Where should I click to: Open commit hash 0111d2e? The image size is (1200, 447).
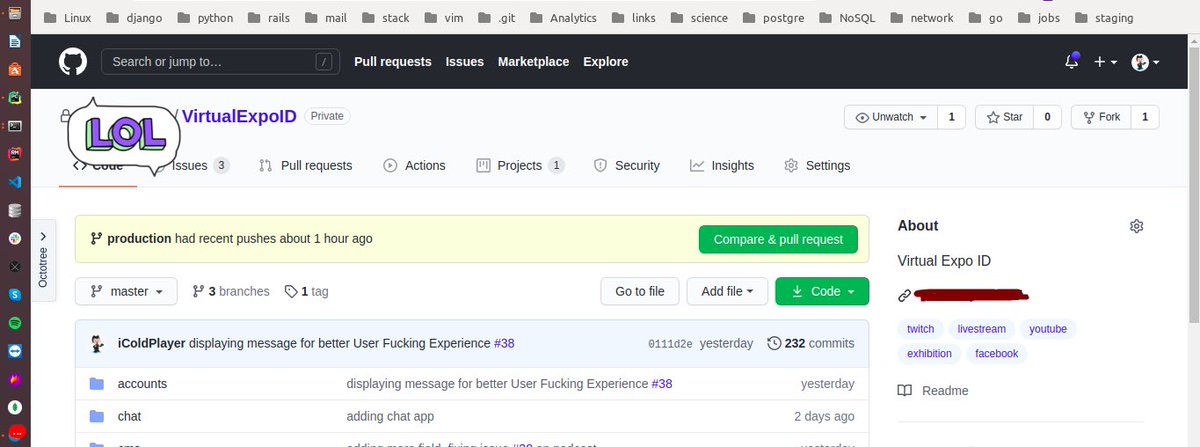tap(670, 344)
